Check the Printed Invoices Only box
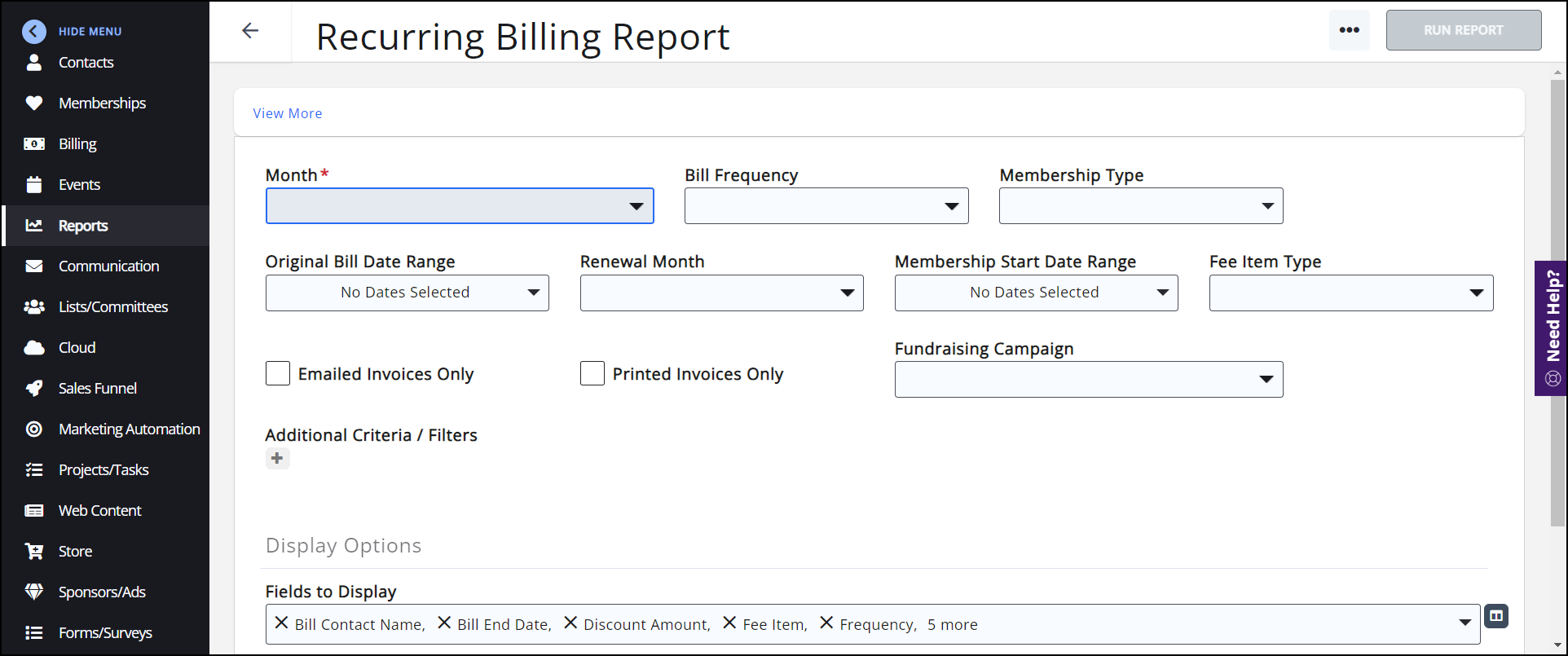1568x656 pixels. (x=592, y=374)
